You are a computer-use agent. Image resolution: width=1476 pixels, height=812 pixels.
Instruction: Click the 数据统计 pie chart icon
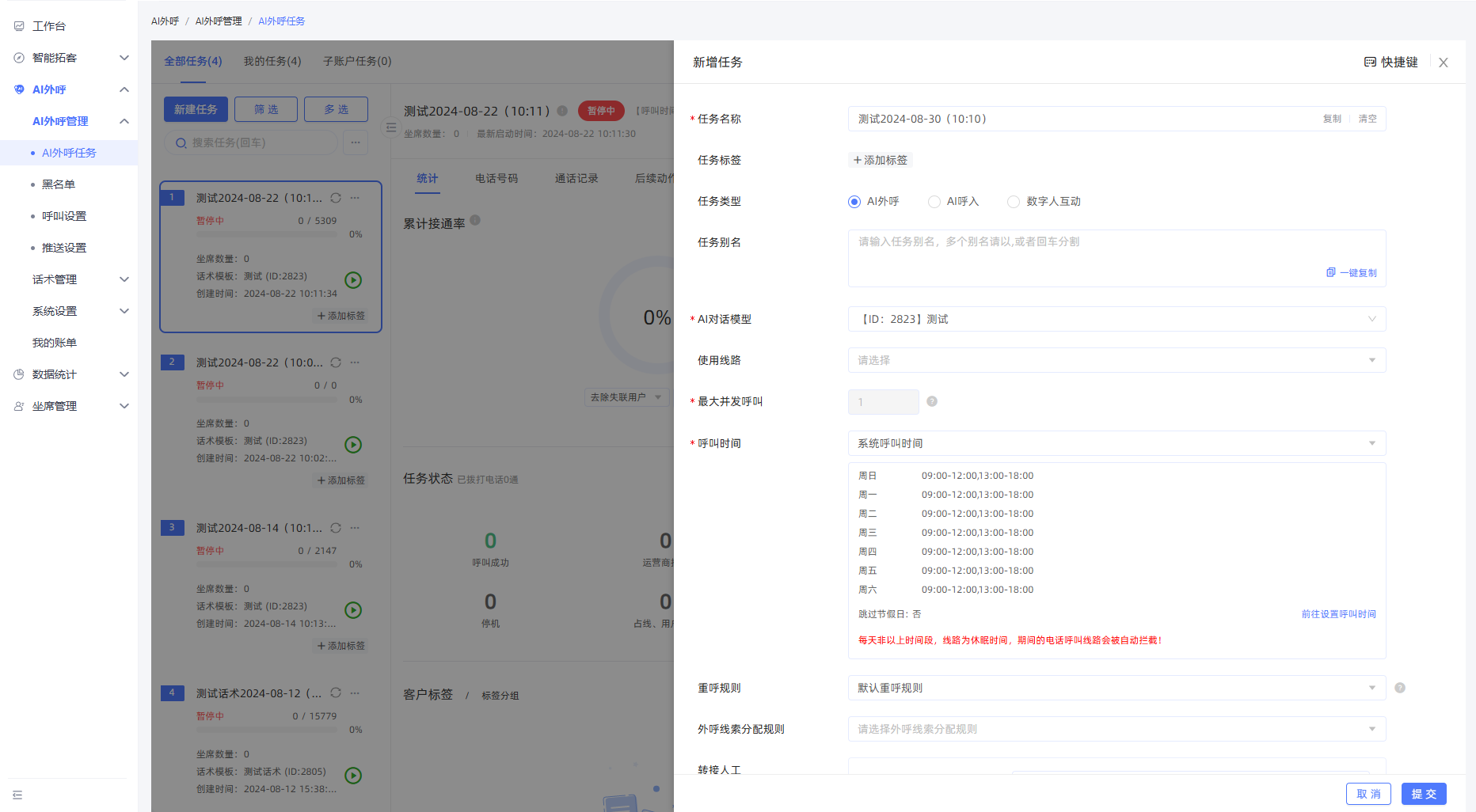coord(19,374)
